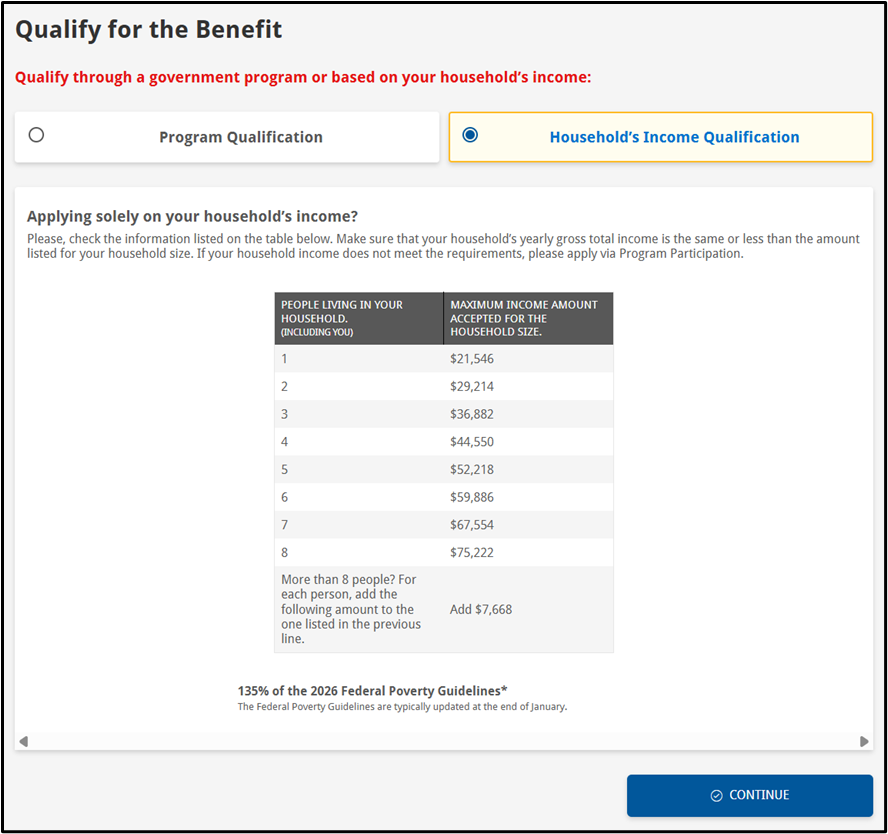Click the left scroll arrow below the table

coord(23,741)
